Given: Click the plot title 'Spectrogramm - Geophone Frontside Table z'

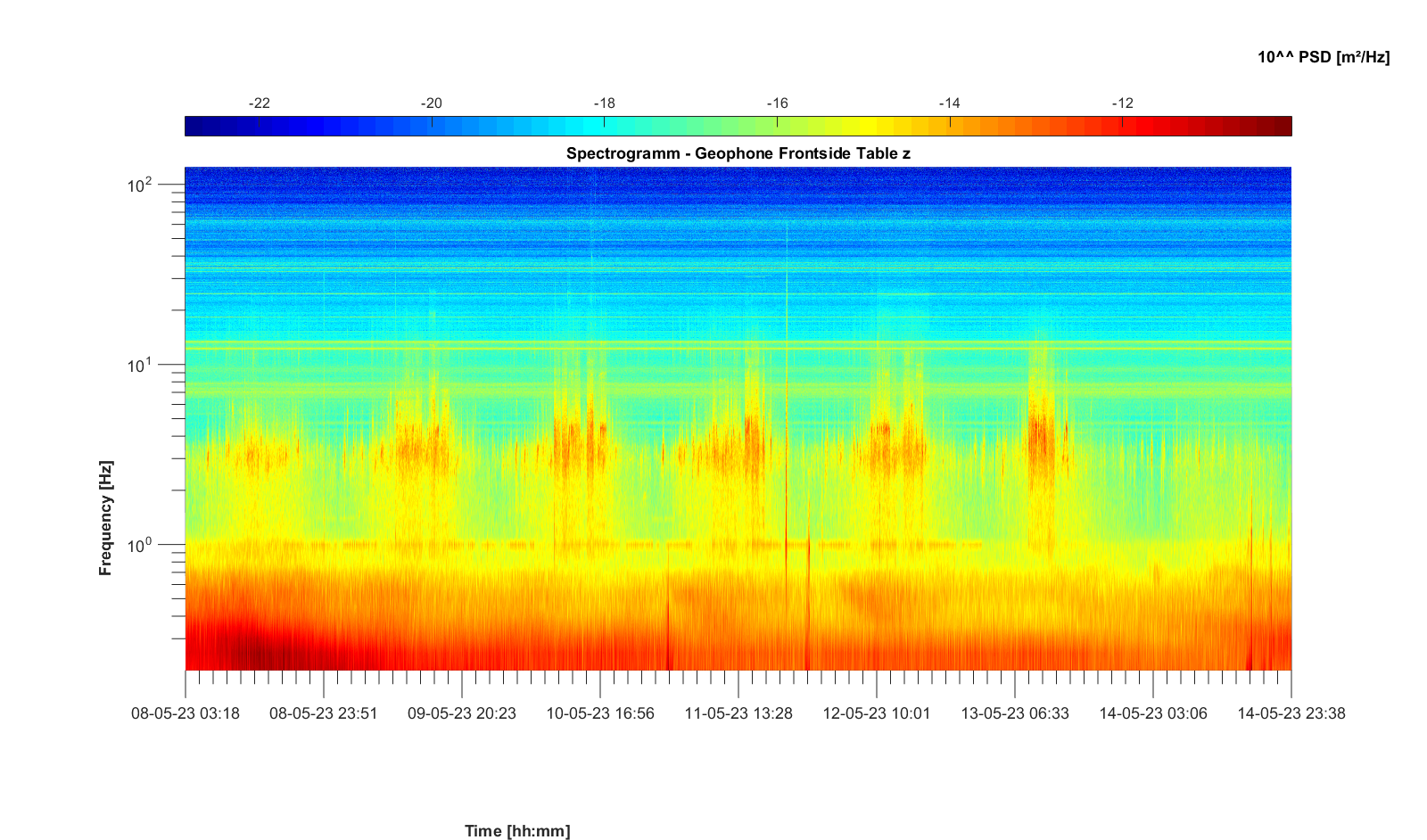Looking at the screenshot, I should pos(738,153).
